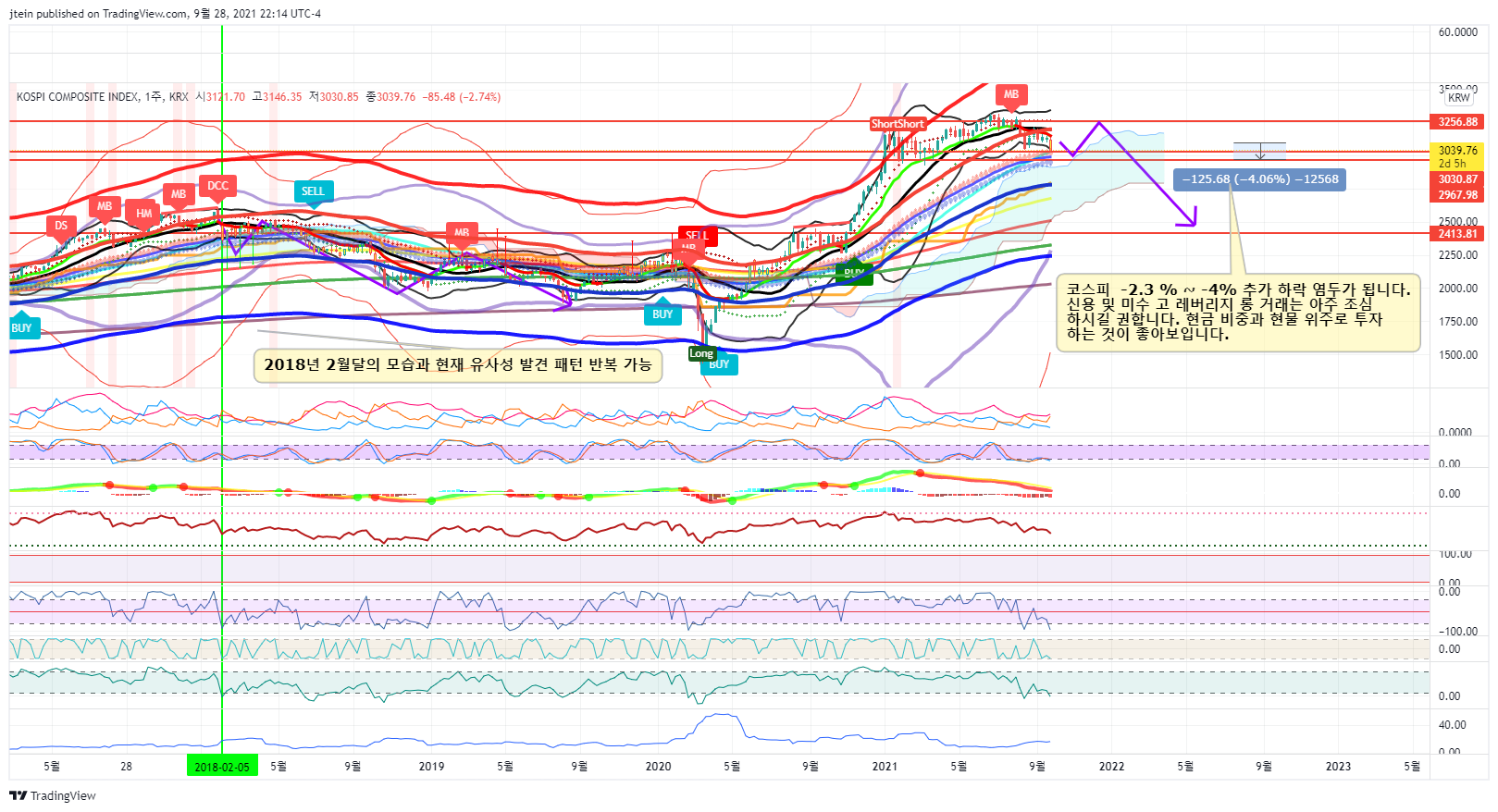The height and width of the screenshot is (812, 1498).
Task: Click the TradingView logo at bottom
Action: pyautogui.click(x=53, y=795)
